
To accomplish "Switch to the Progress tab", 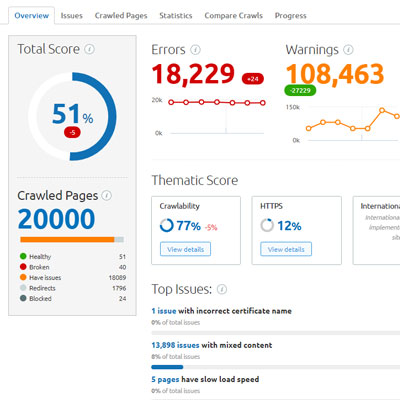I will coord(290,16).
